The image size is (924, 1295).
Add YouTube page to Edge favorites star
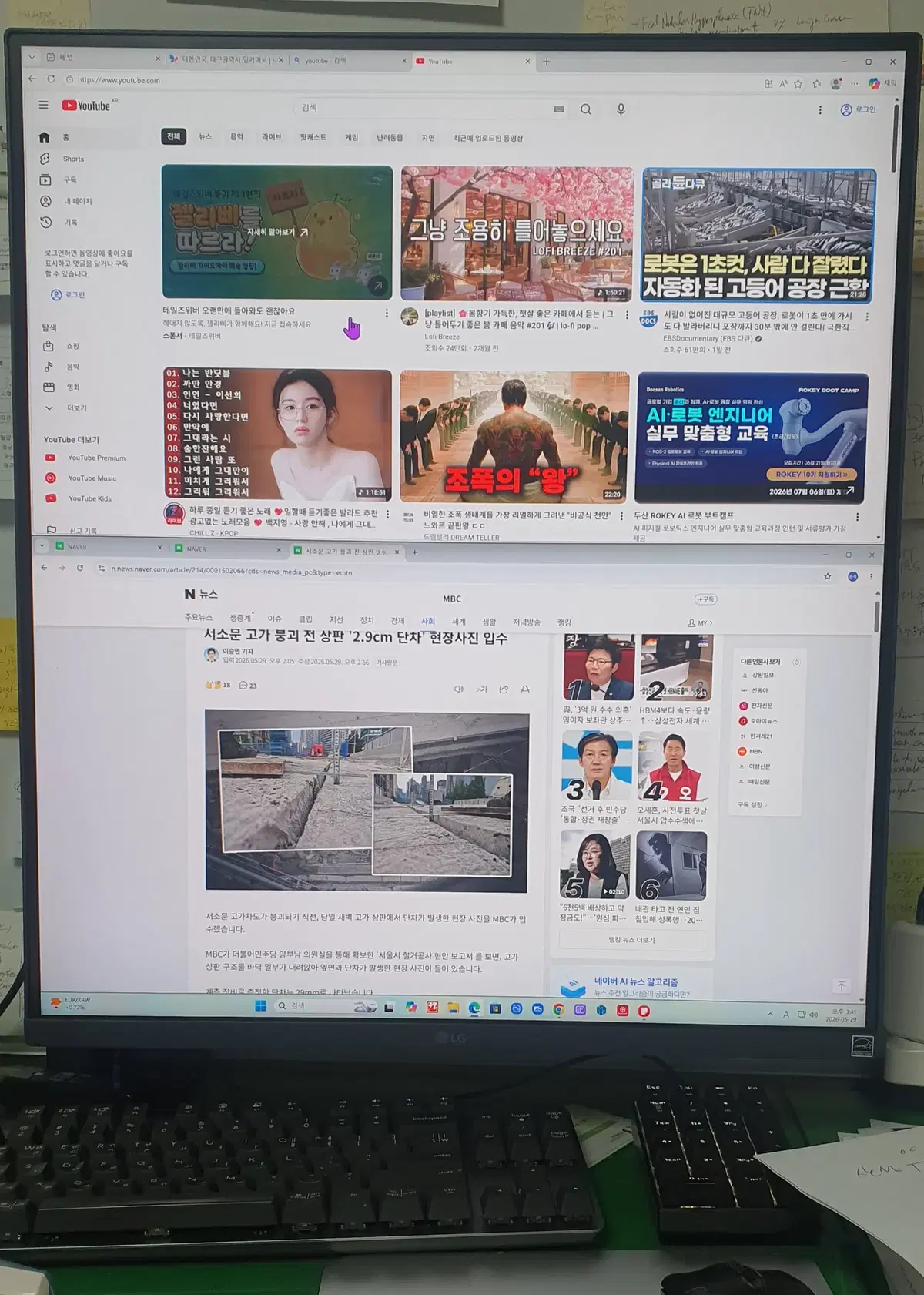coord(798,83)
